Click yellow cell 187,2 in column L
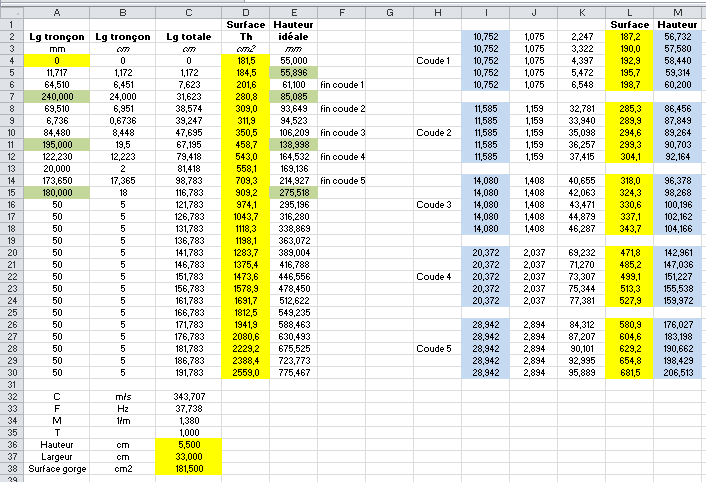 pos(629,36)
